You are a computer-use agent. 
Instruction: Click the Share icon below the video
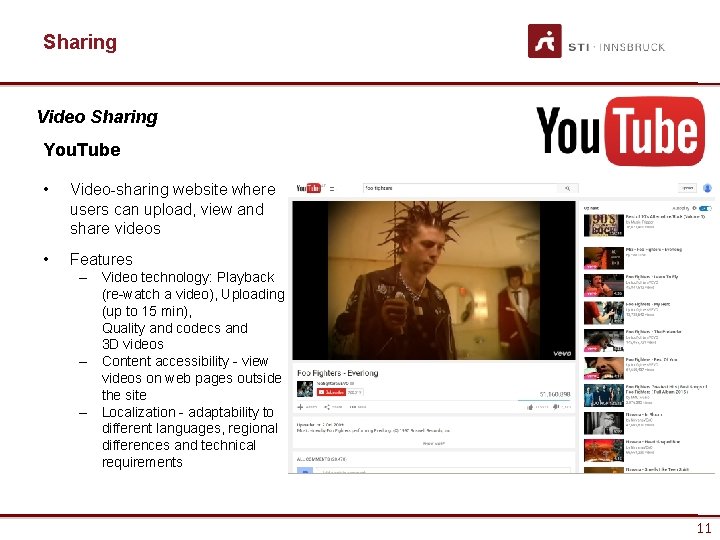pyautogui.click(x=327, y=407)
